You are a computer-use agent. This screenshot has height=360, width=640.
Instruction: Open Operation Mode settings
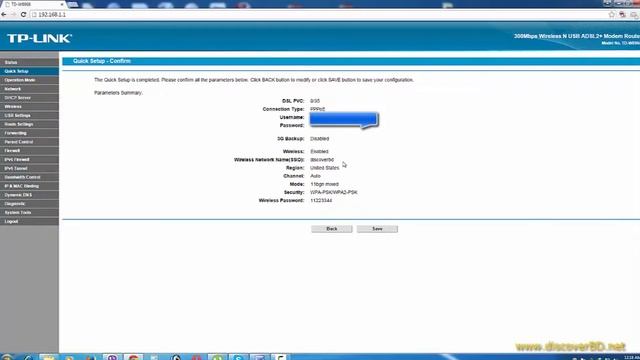click(29, 80)
